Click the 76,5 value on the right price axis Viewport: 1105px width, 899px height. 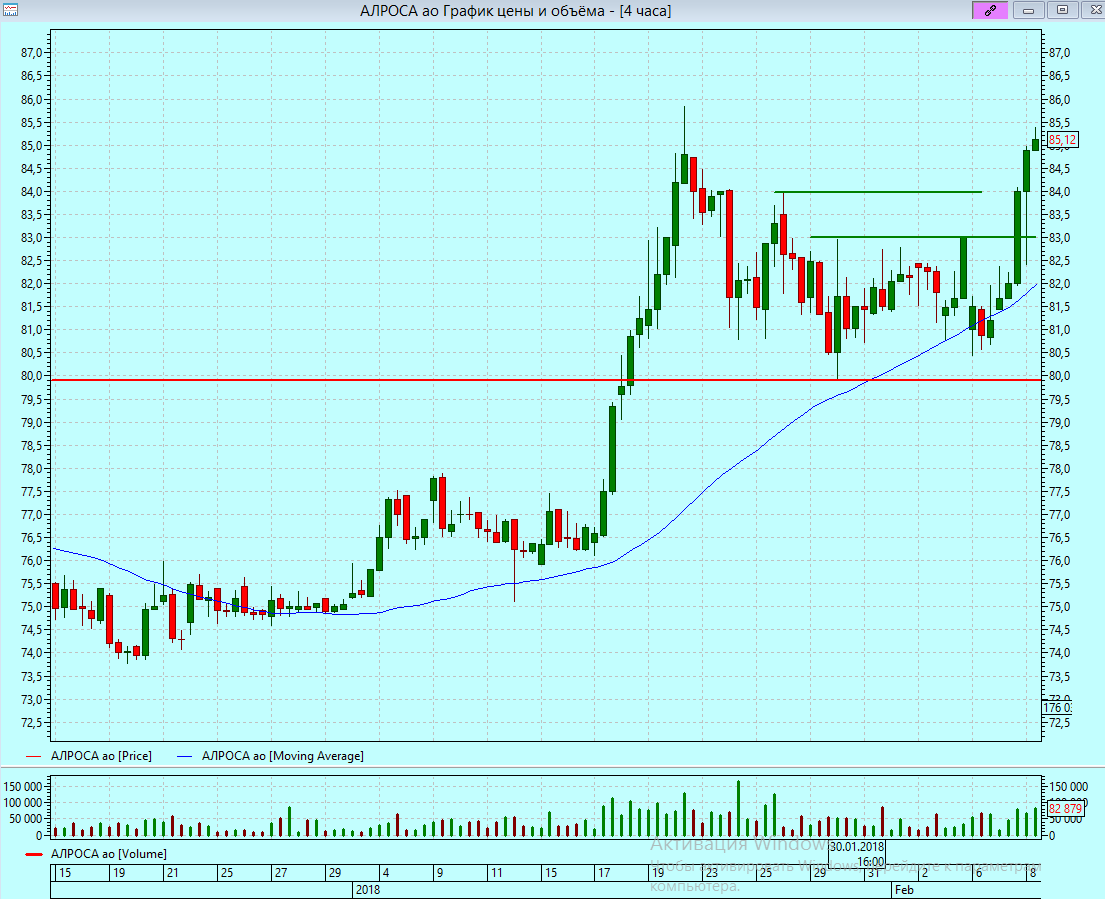coord(1059,538)
